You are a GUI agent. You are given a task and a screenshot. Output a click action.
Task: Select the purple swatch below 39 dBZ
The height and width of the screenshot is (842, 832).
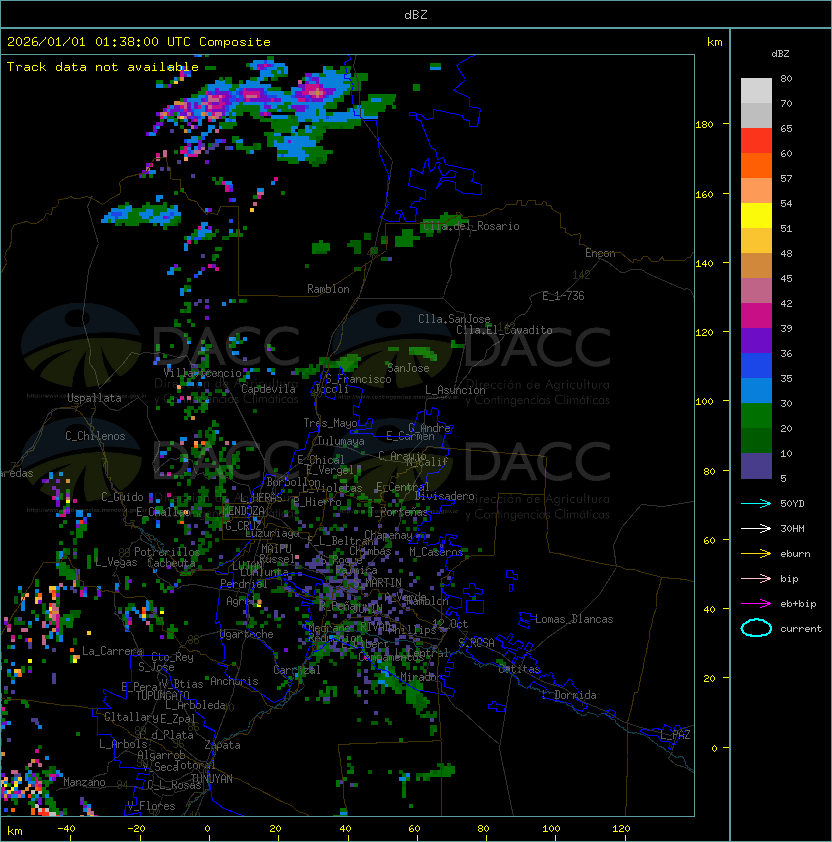[x=756, y=341]
